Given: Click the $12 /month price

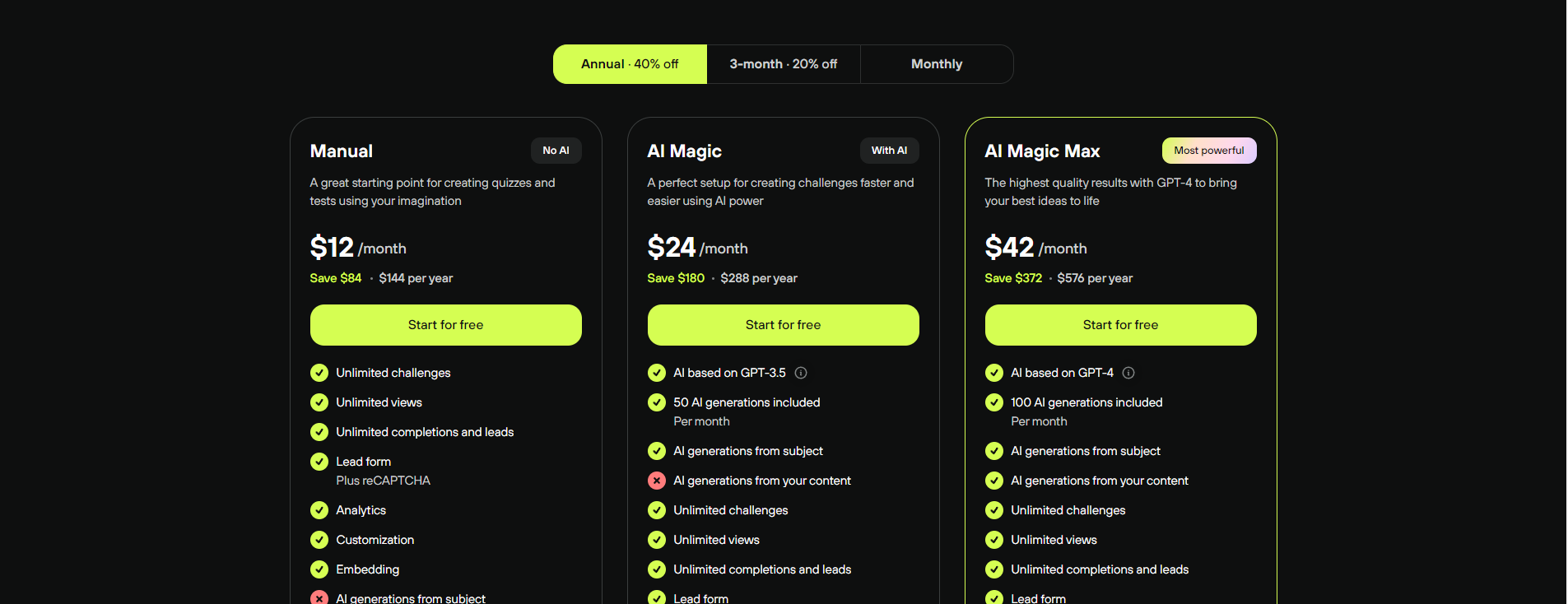Looking at the screenshot, I should pyautogui.click(x=358, y=247).
